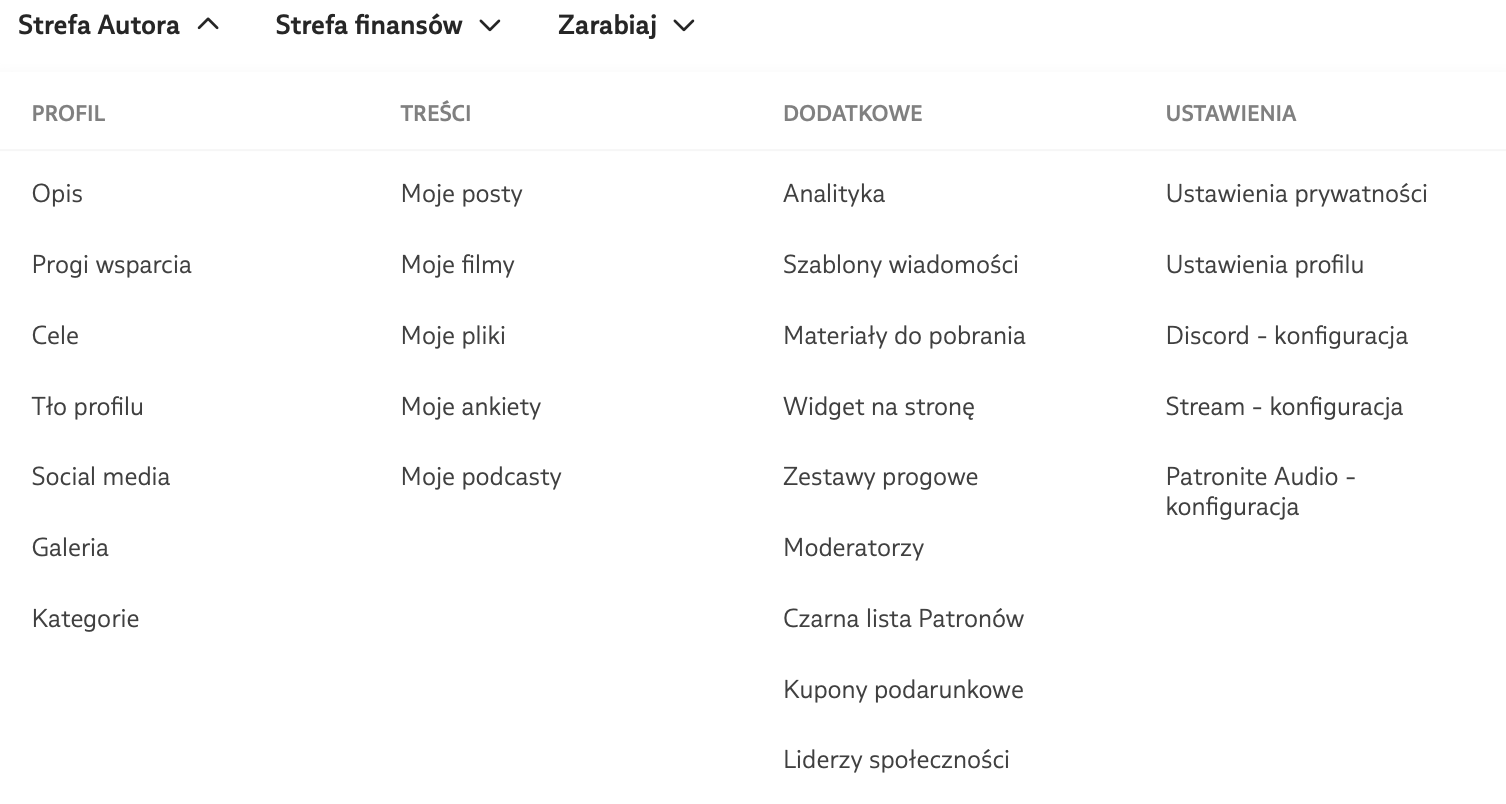Open the Zarabiaj dropdown menu

(625, 26)
